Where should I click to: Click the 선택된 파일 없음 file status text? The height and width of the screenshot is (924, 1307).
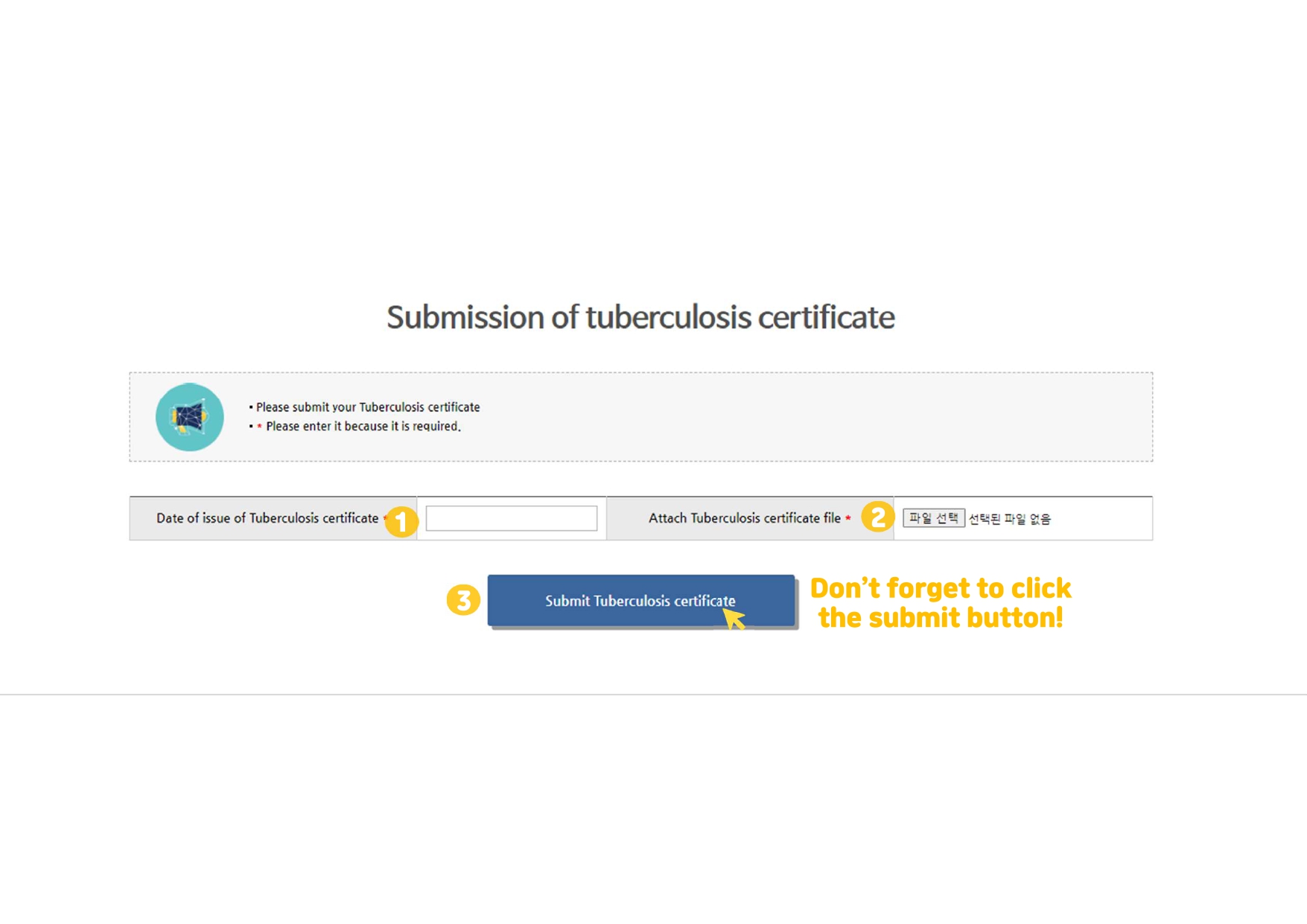tap(1009, 519)
